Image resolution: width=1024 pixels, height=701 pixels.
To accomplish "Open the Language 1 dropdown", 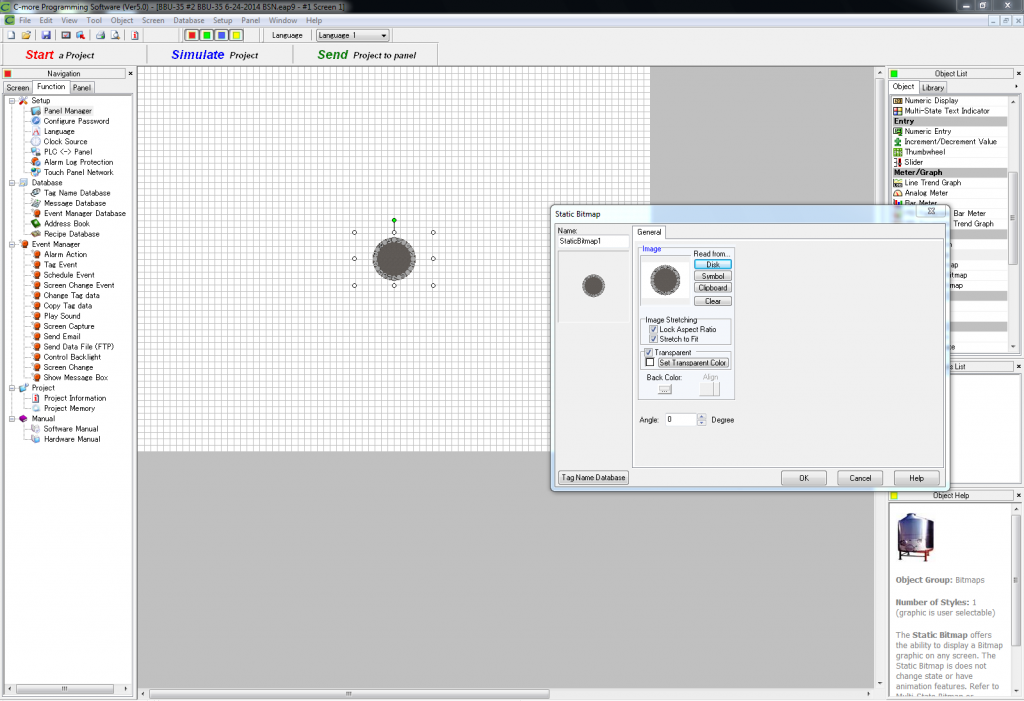I will (382, 33).
